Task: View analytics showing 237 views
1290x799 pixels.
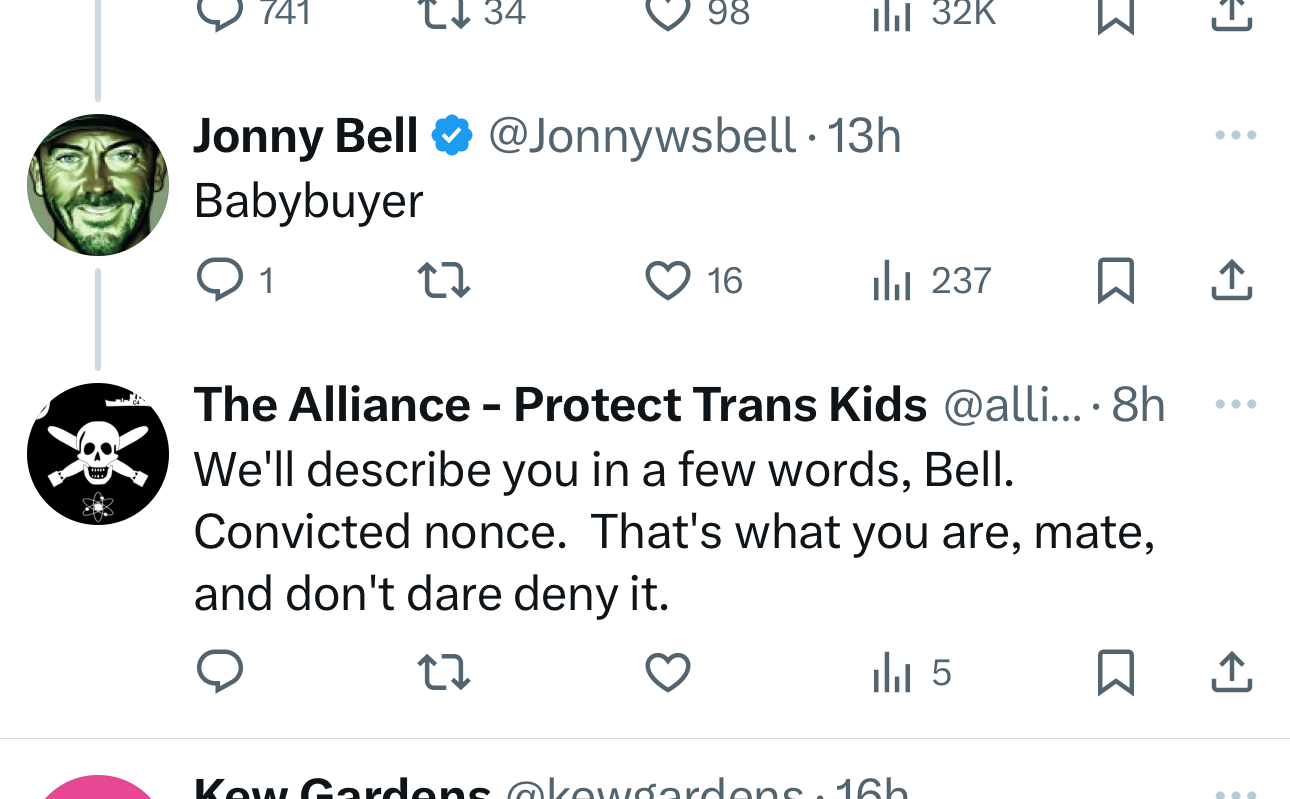Action: tap(932, 281)
